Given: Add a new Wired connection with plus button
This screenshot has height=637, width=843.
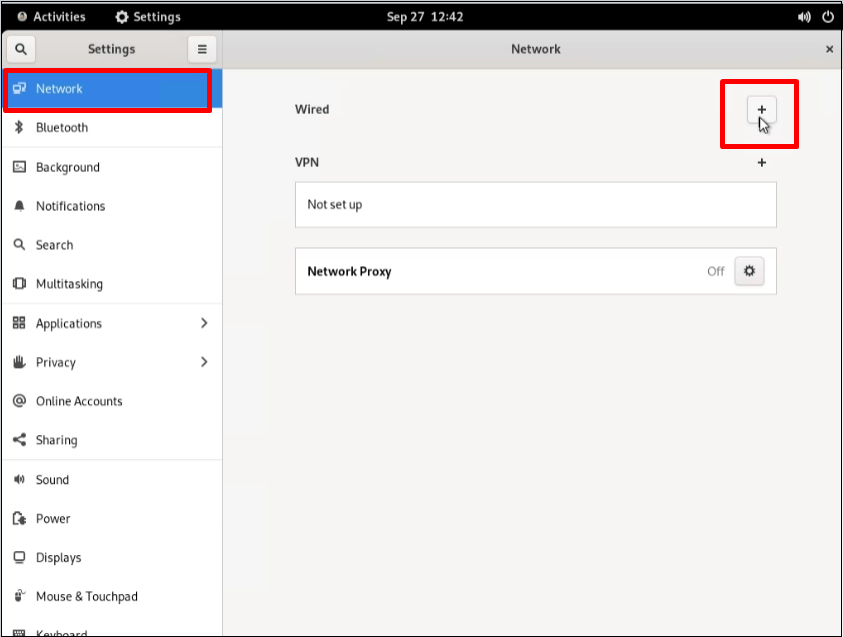Looking at the screenshot, I should coord(761,110).
